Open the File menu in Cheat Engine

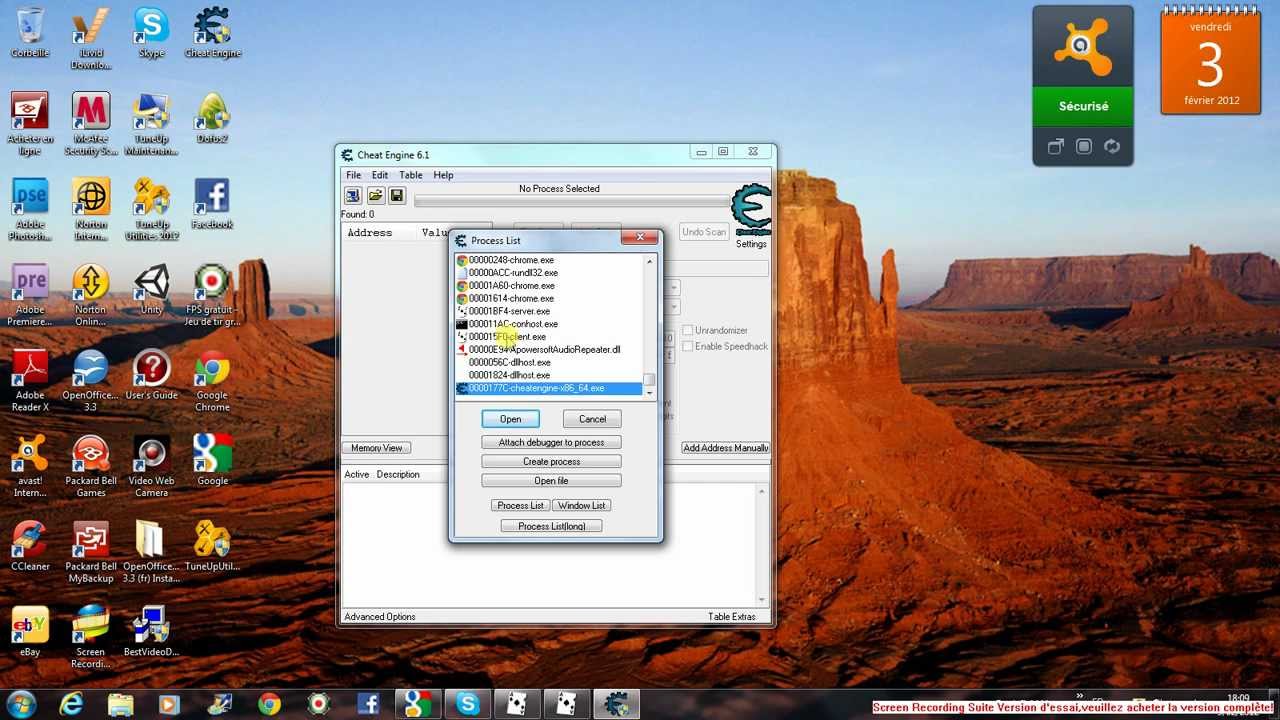[x=353, y=175]
